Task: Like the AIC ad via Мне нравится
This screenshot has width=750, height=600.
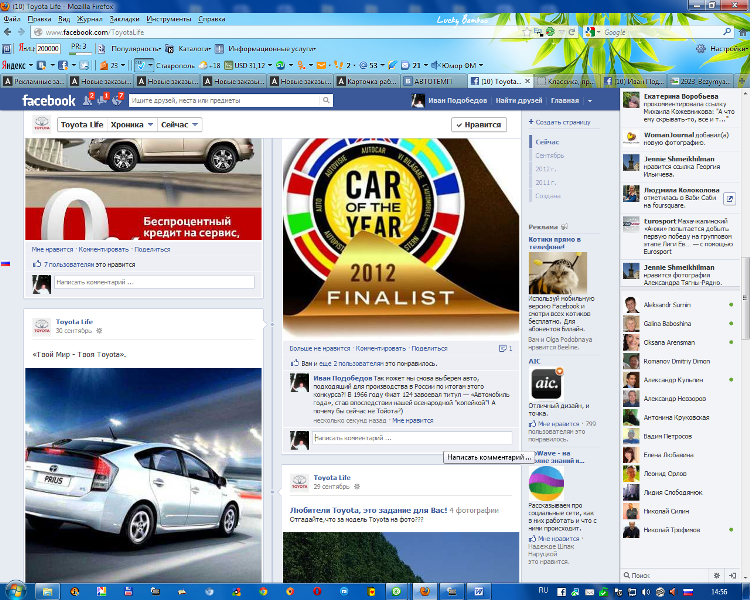Action: pyautogui.click(x=558, y=423)
